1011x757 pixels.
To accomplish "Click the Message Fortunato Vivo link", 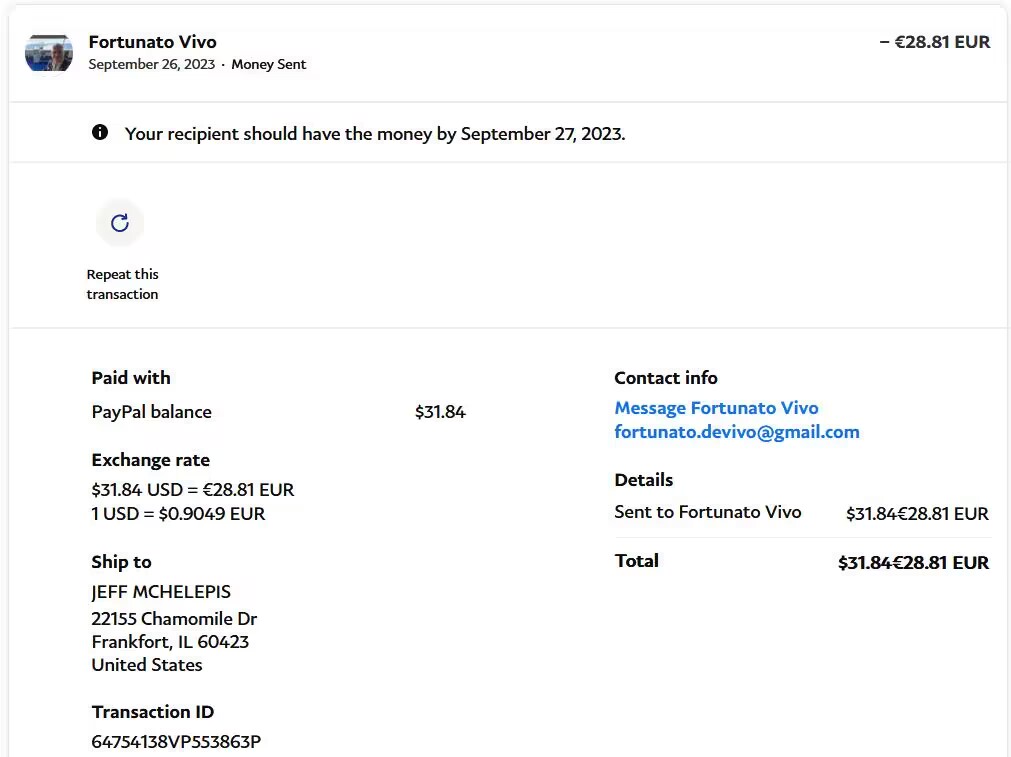I will 716,408.
